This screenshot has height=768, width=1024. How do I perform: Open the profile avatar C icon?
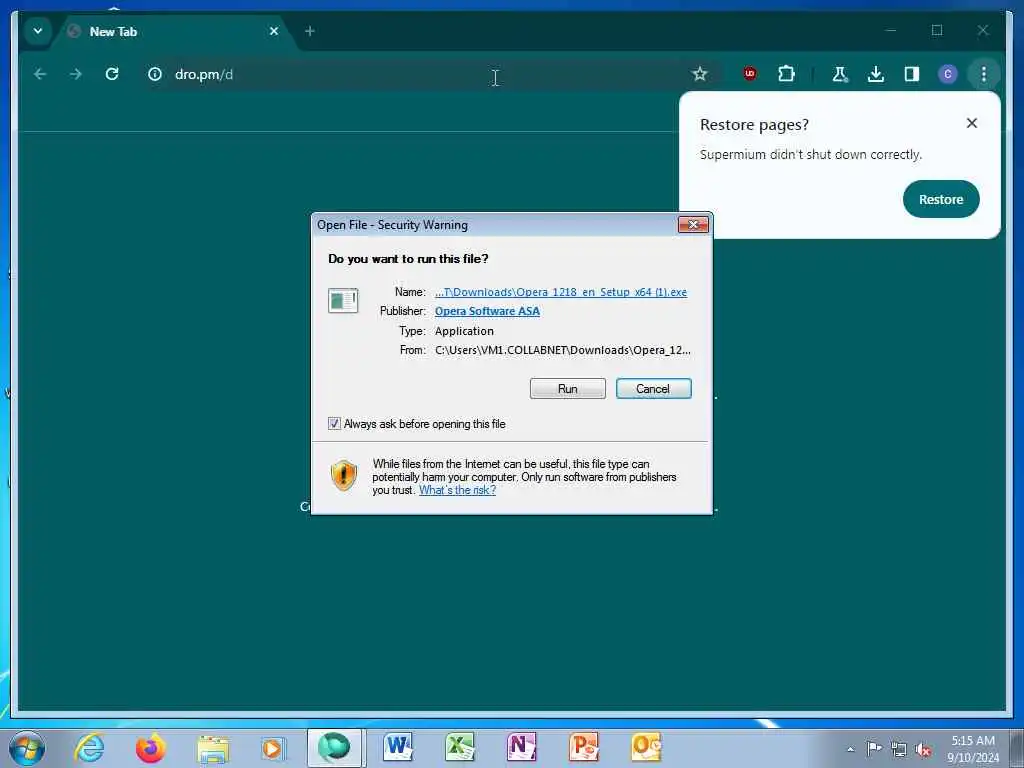[948, 74]
